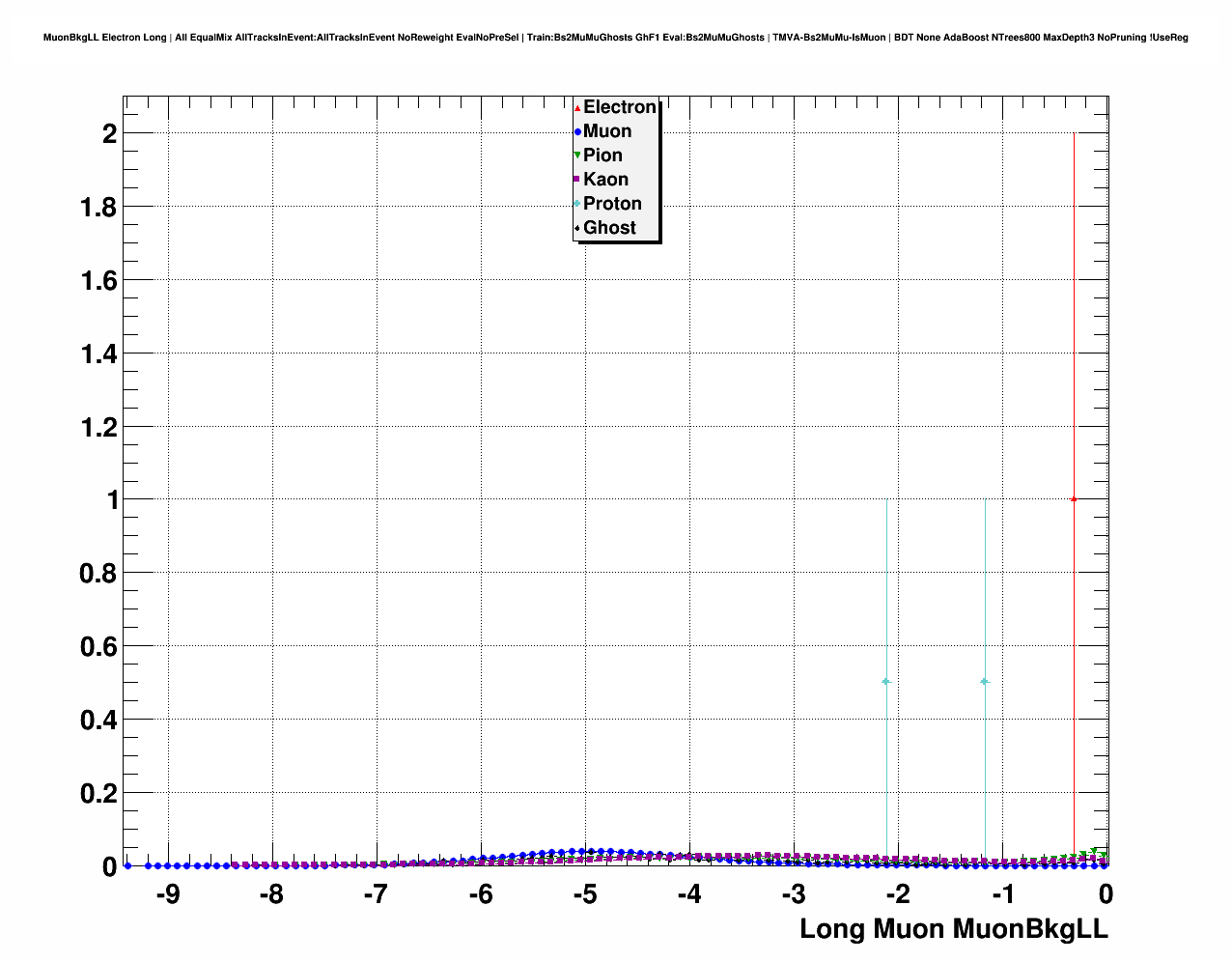Click the x-axis tick label "-5"
Screen dimensions: 1232x962
click(x=584, y=895)
